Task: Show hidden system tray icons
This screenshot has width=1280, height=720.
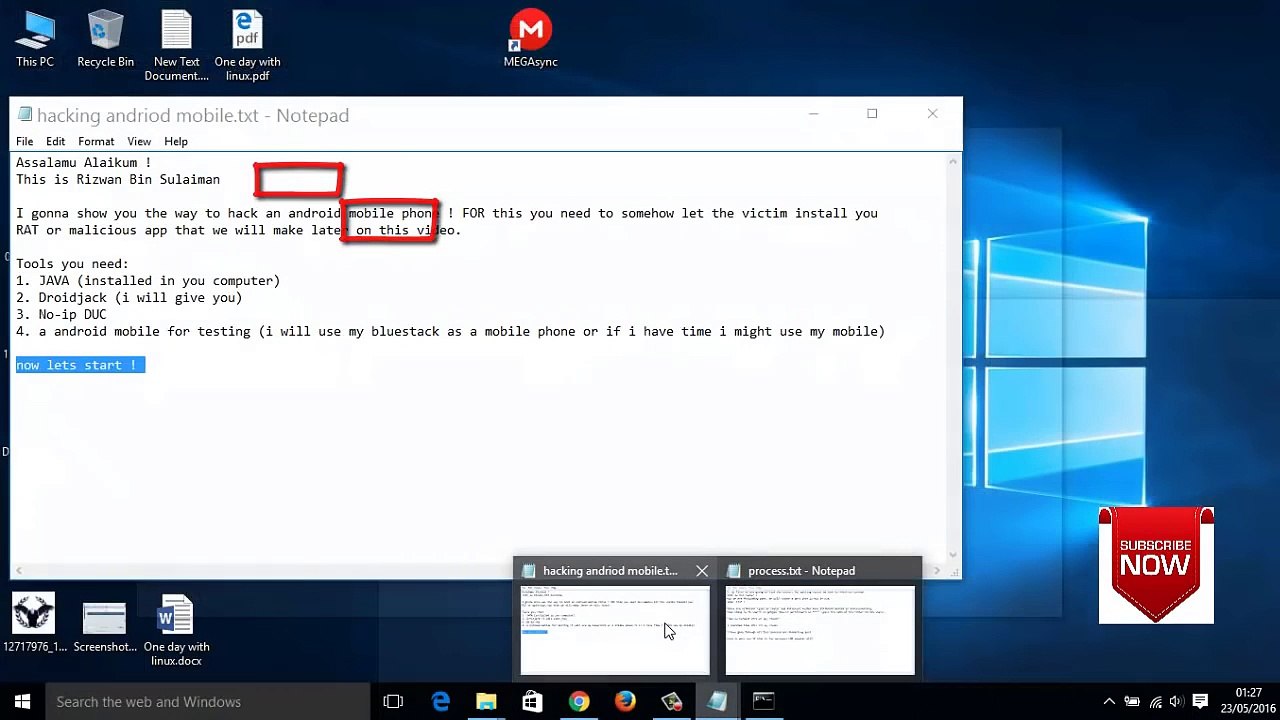Action: (x=1108, y=702)
